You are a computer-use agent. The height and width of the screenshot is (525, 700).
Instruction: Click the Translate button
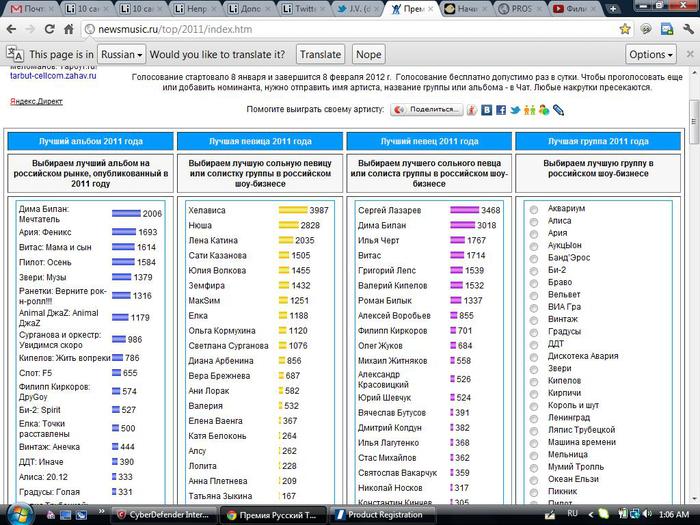click(x=320, y=54)
